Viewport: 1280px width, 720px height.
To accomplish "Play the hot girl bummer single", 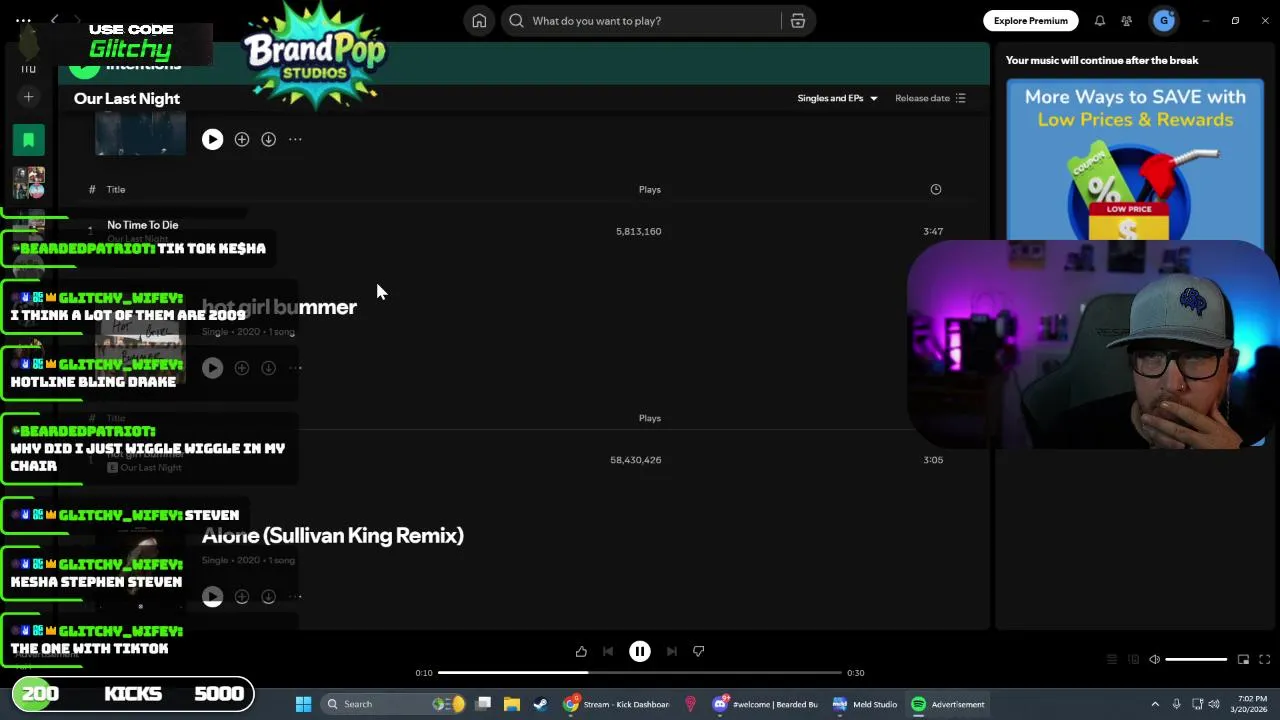I will click(x=212, y=368).
